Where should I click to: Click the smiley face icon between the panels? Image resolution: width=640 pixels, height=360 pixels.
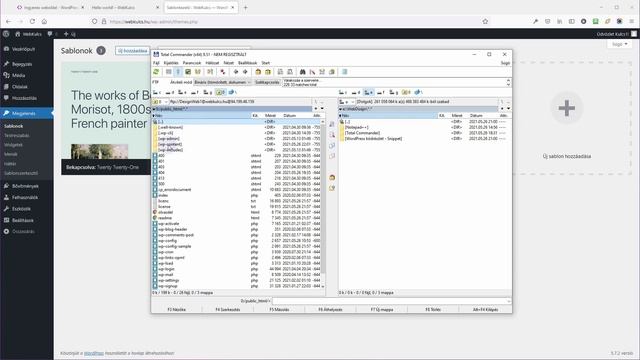click(332, 178)
